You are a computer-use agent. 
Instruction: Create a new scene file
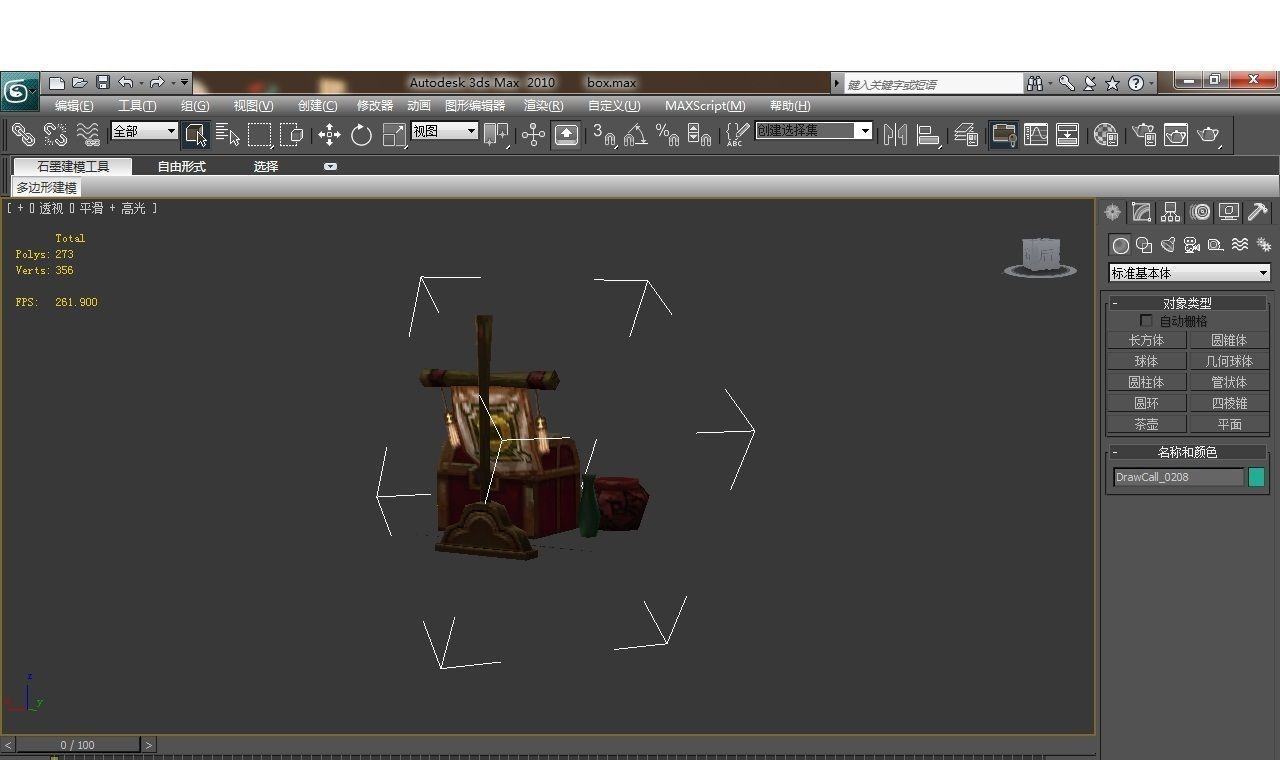[57, 83]
